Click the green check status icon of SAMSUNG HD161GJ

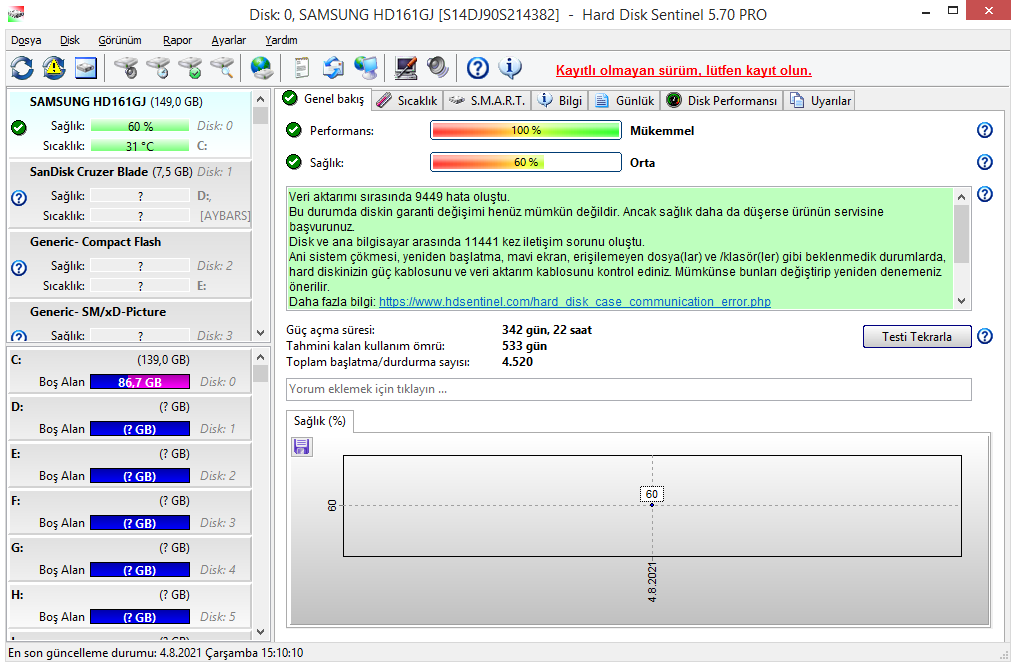click(19, 128)
